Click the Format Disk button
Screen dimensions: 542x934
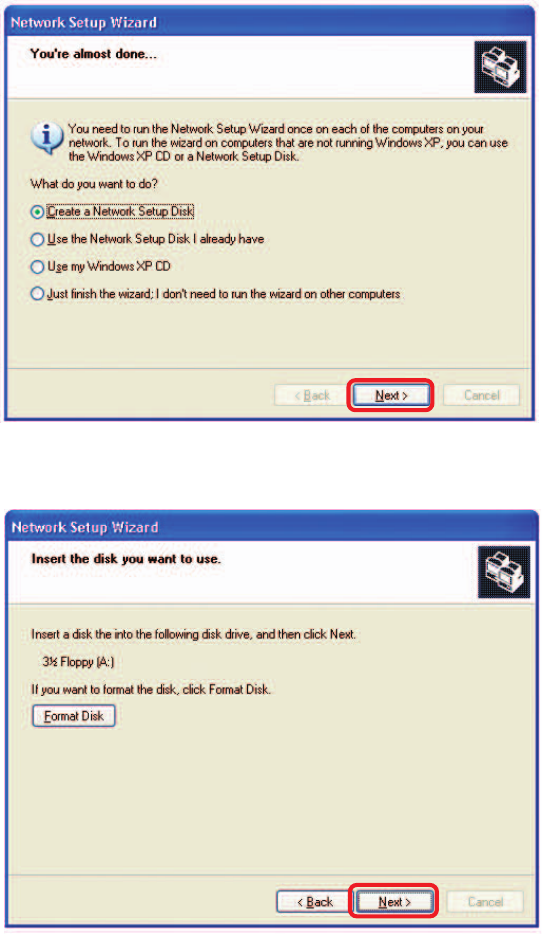[74, 716]
